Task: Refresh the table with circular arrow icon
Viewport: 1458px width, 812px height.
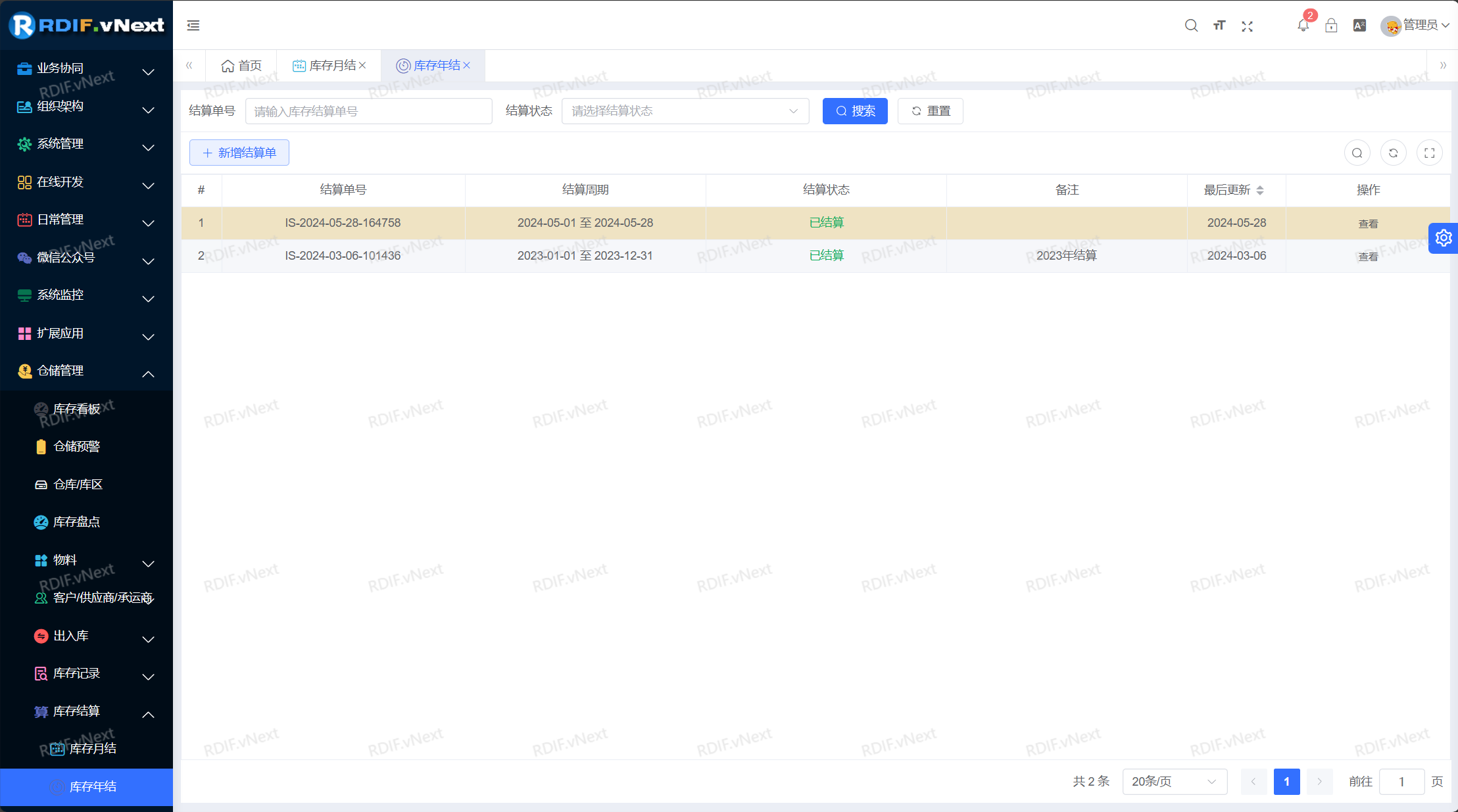Action: [x=1393, y=153]
